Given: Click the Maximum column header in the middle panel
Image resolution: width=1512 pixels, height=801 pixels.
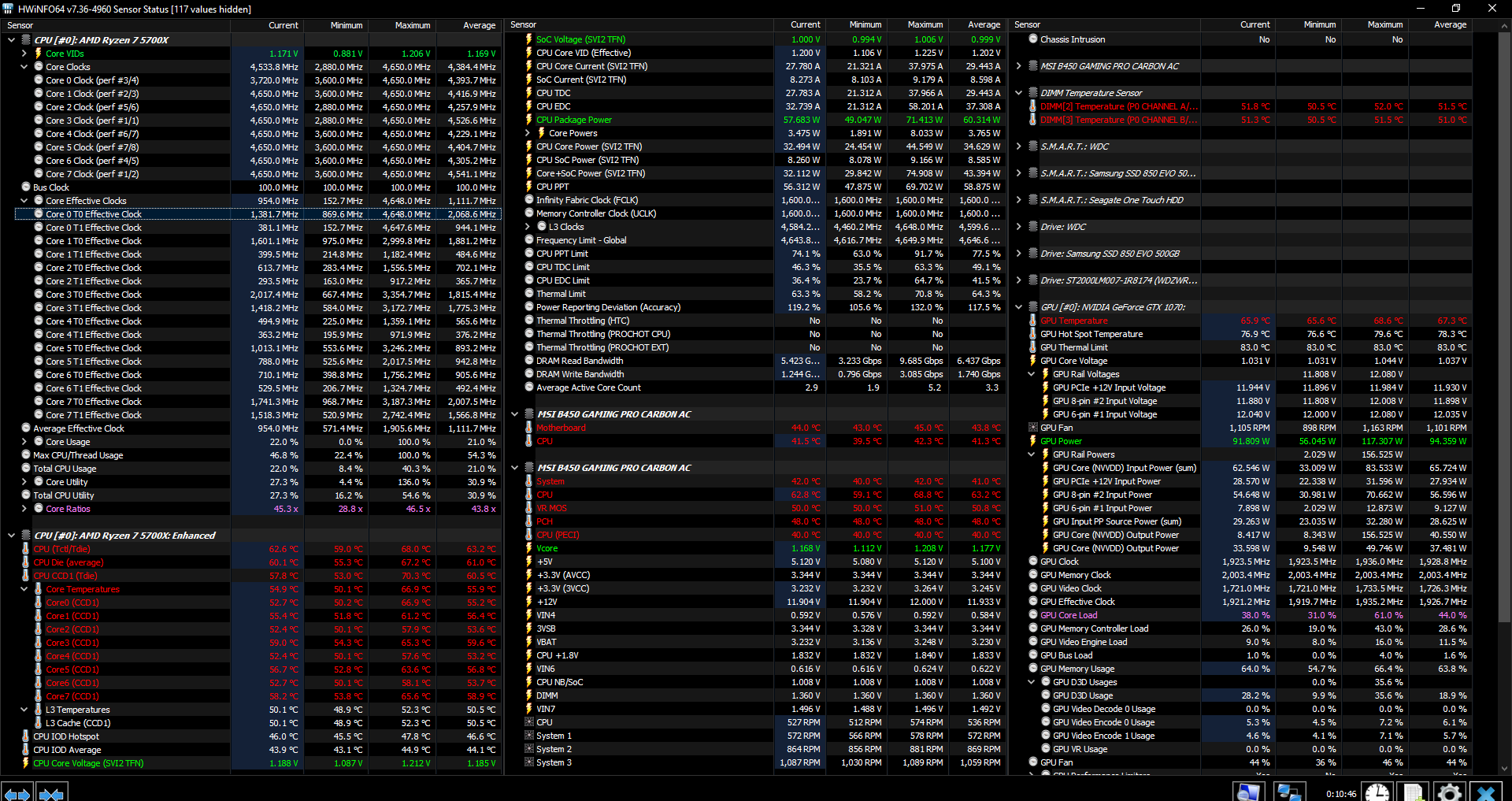Looking at the screenshot, I should (x=918, y=25).
